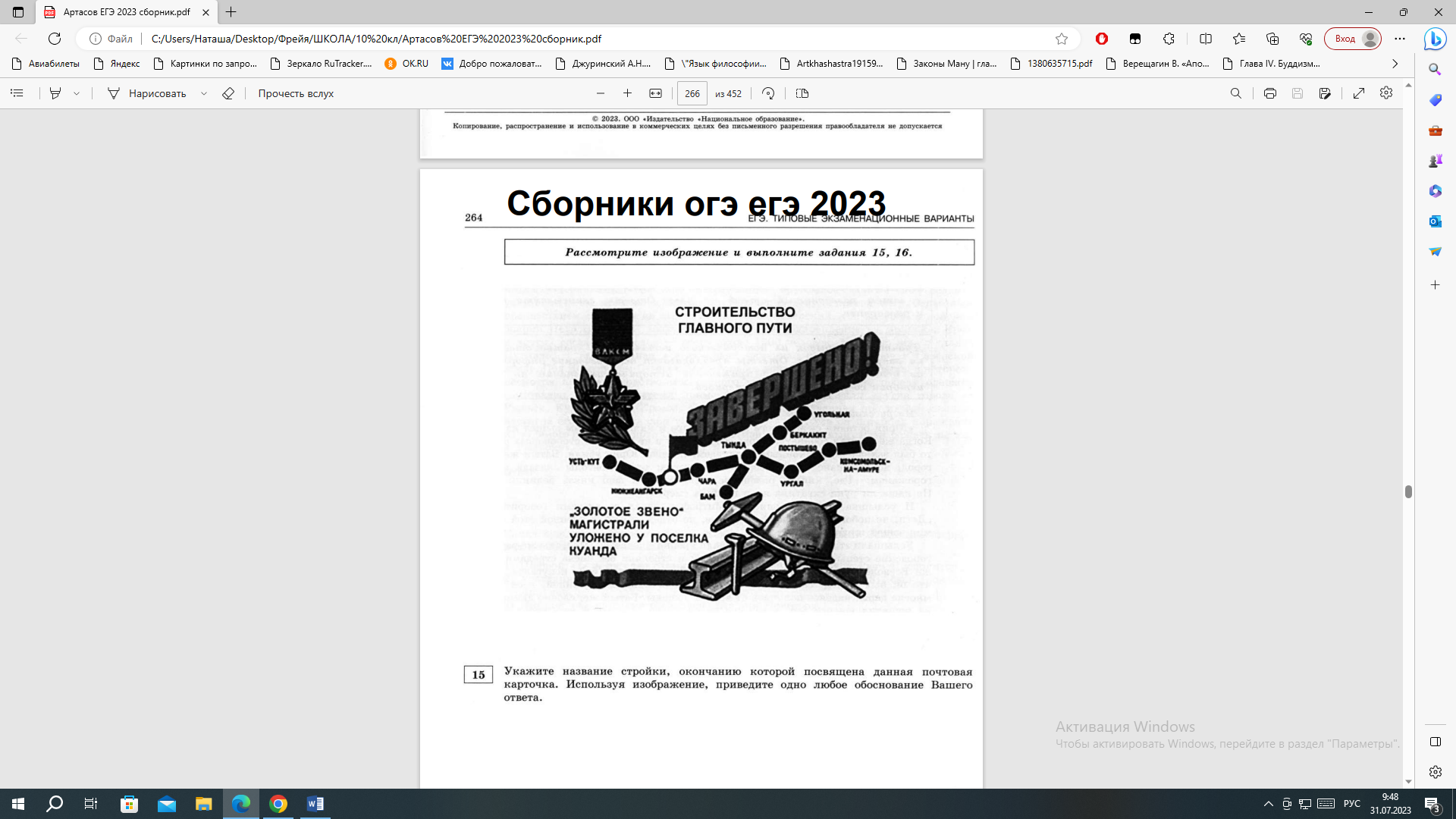This screenshot has width=1456, height=819.
Task: Open the VK Добро пожаловат... bookmark
Action: point(492,64)
